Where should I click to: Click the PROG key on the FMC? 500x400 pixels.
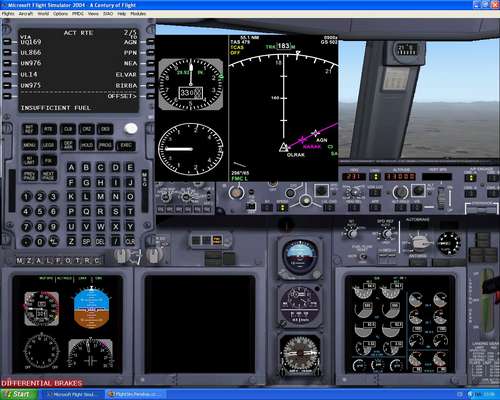click(x=105, y=145)
